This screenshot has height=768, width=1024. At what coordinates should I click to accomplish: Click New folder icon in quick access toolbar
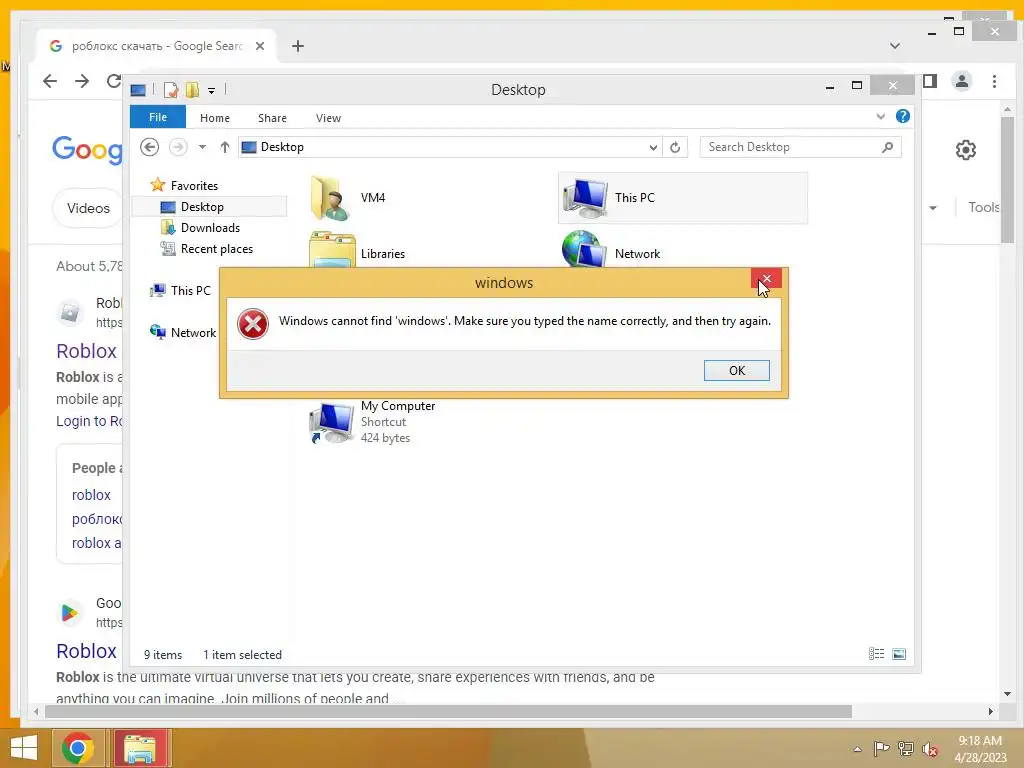point(192,89)
